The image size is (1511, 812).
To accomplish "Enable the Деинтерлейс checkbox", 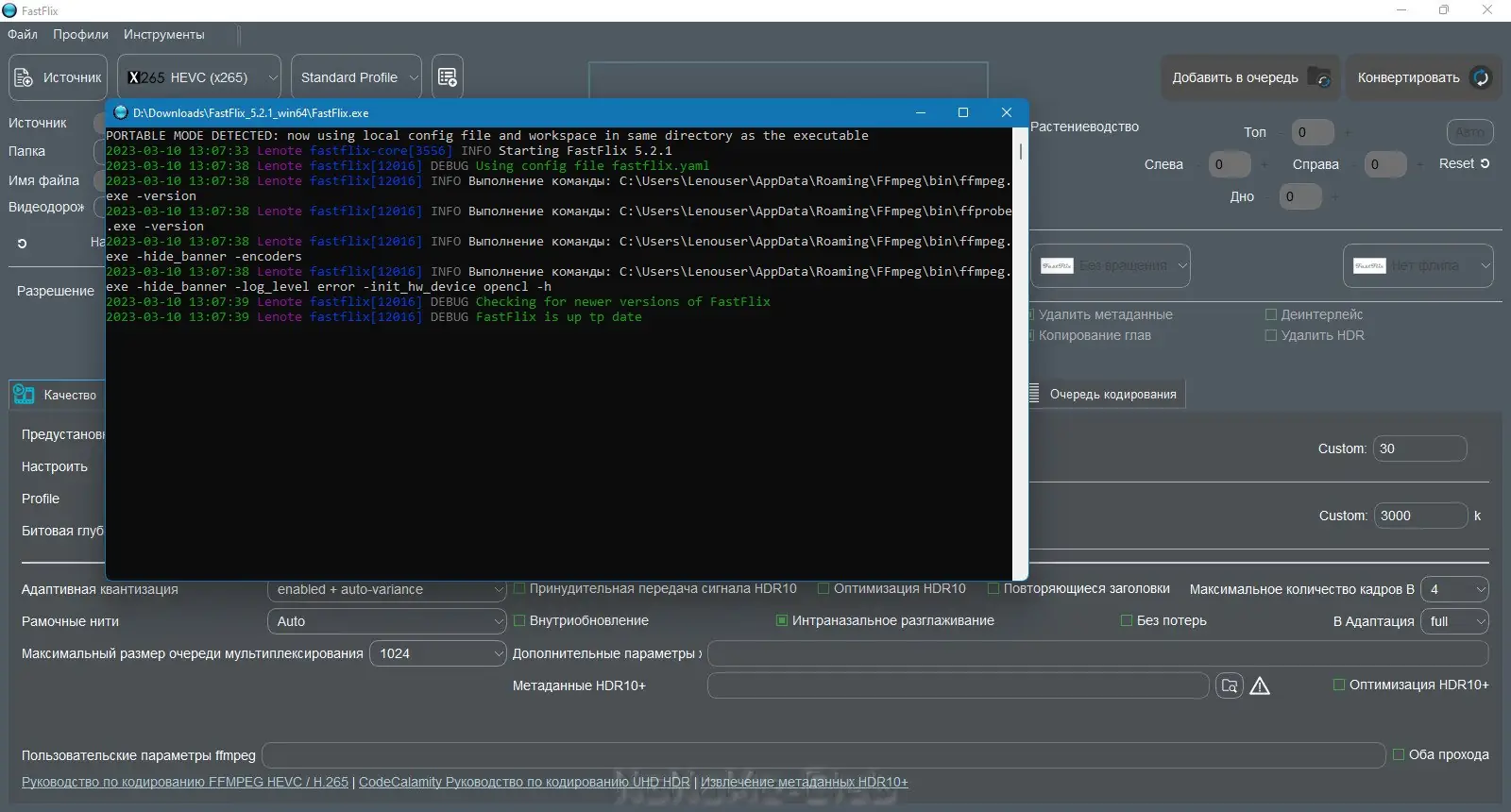I will pos(1271,314).
